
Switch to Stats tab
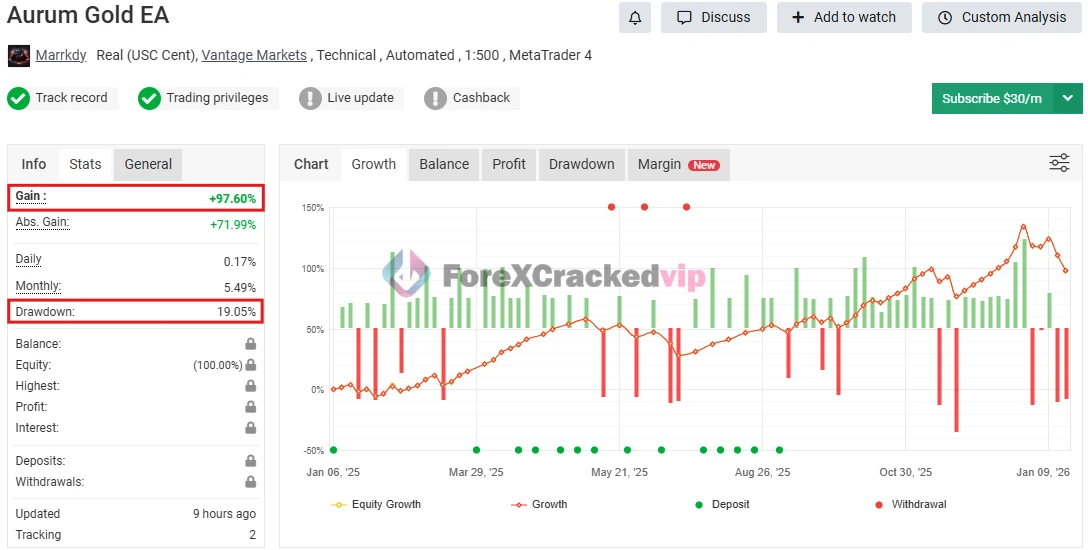(x=85, y=164)
